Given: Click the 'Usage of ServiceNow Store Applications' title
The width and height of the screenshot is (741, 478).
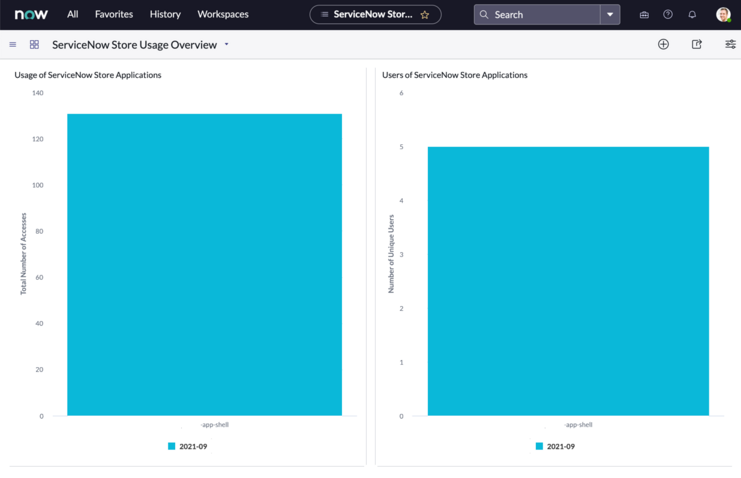Looking at the screenshot, I should [88, 75].
